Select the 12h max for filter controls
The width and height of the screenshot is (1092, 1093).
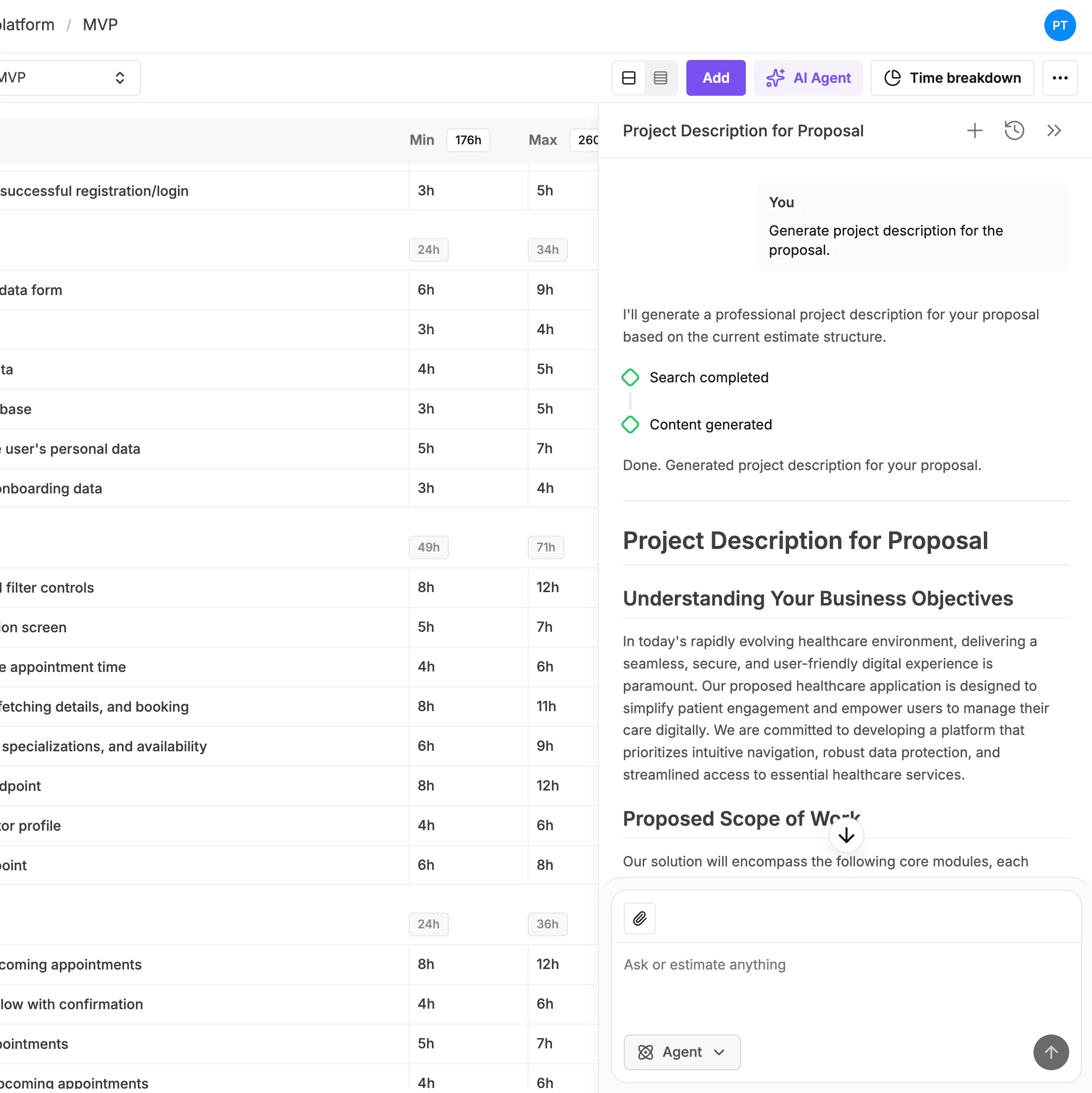click(547, 587)
